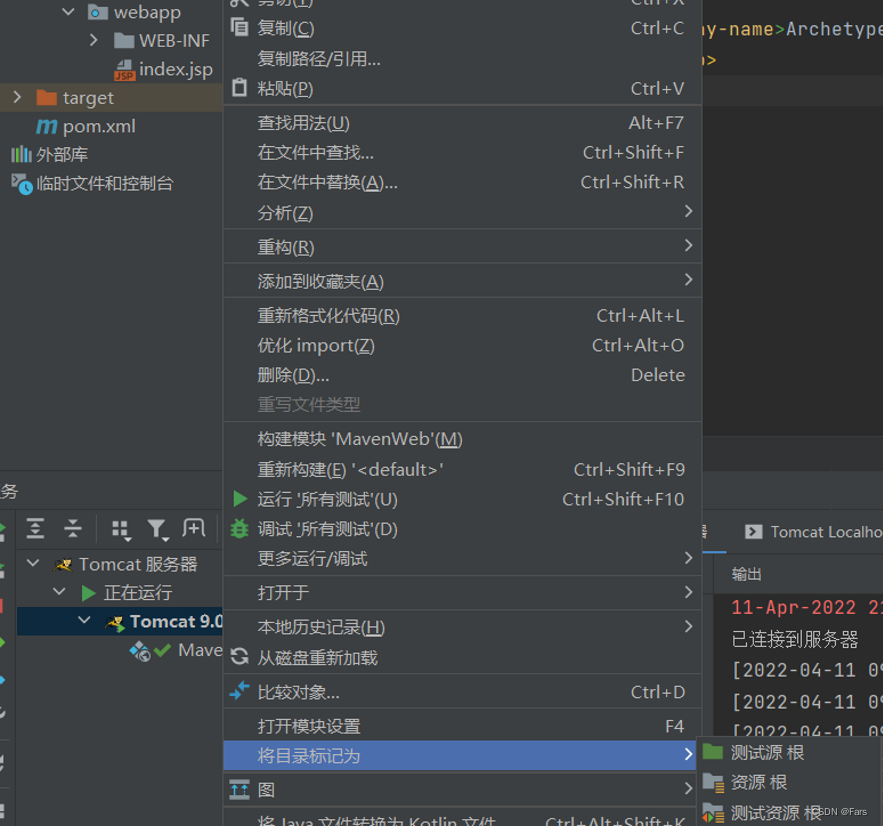Select 重新格式化代码(R) menu entry
This screenshot has height=826, width=883.
(462, 316)
